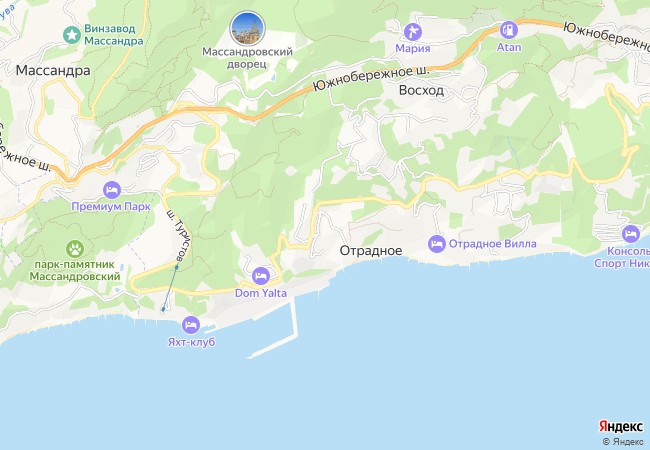Select the Премиум Парк text label
This screenshot has width=650, height=450.
click(x=111, y=206)
